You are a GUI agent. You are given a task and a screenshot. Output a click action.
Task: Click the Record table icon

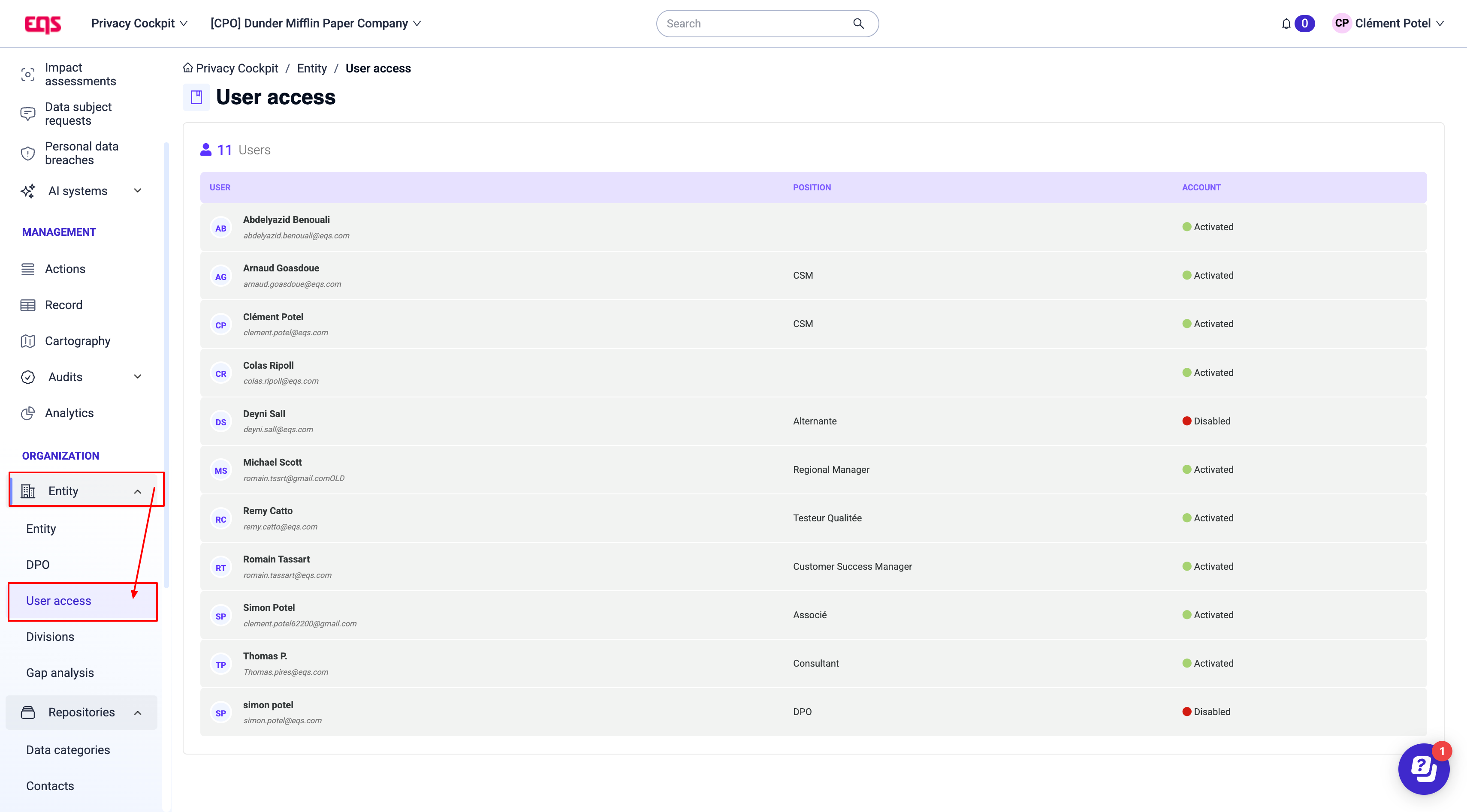point(27,305)
